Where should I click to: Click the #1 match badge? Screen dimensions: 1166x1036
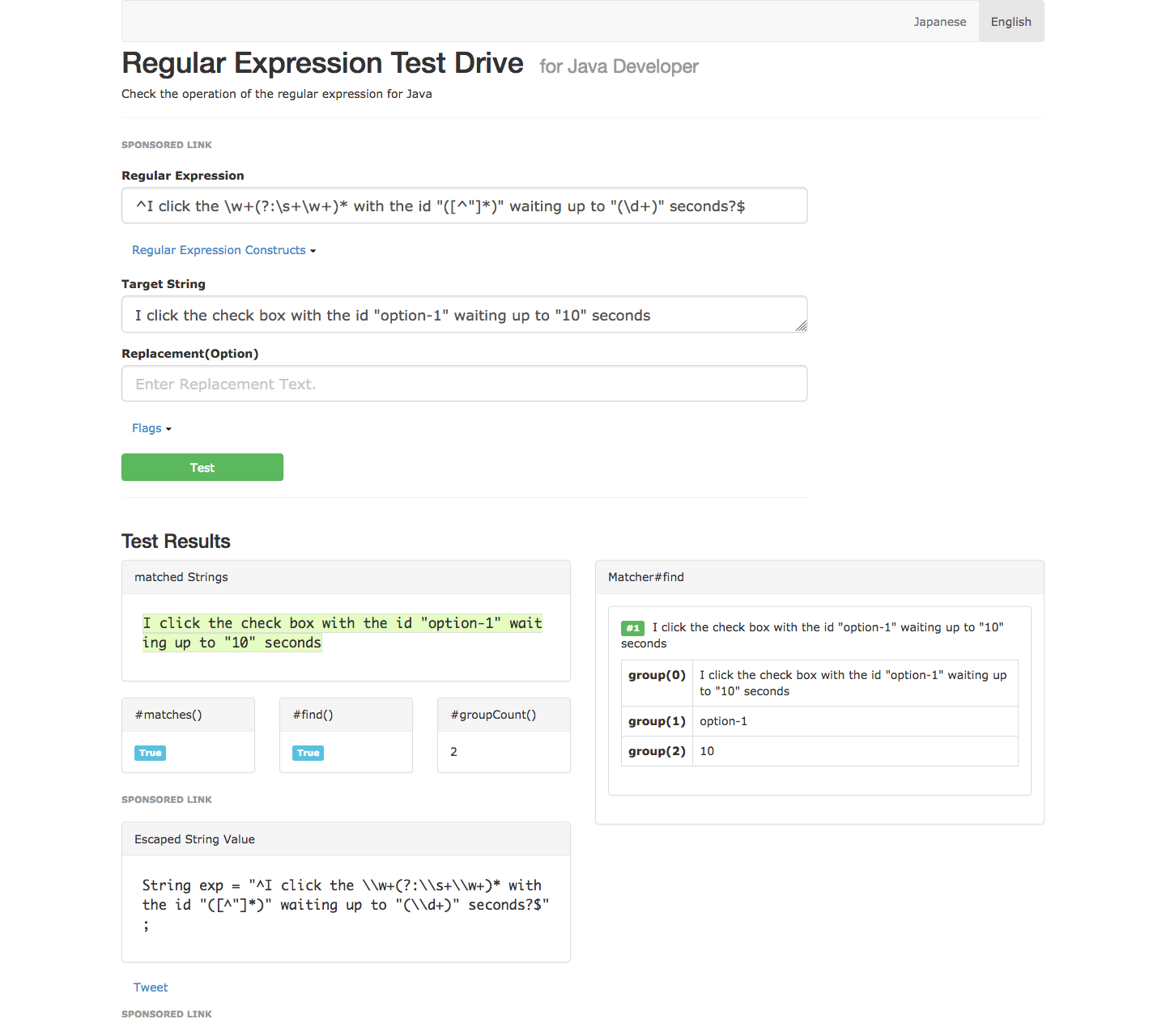coord(632,628)
